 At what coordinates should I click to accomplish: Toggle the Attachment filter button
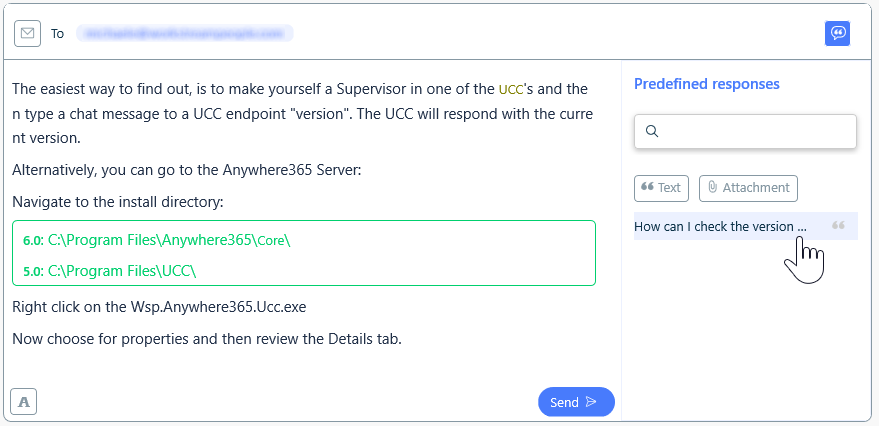(x=748, y=188)
